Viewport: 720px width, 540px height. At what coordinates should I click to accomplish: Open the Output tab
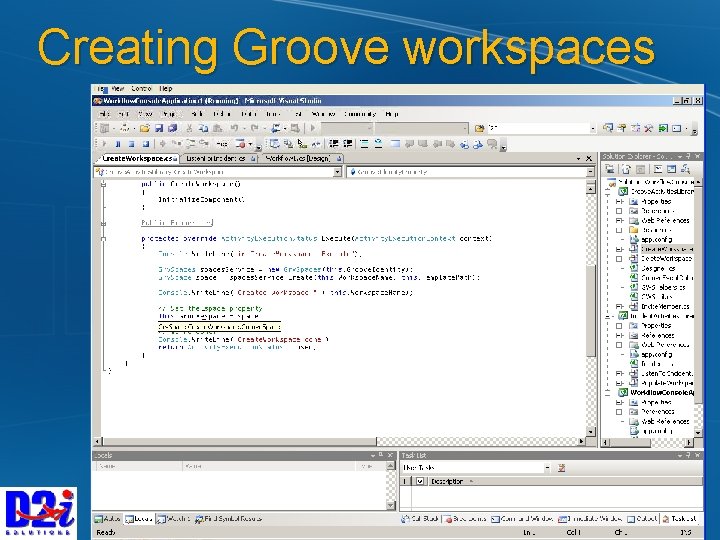[x=642, y=519]
